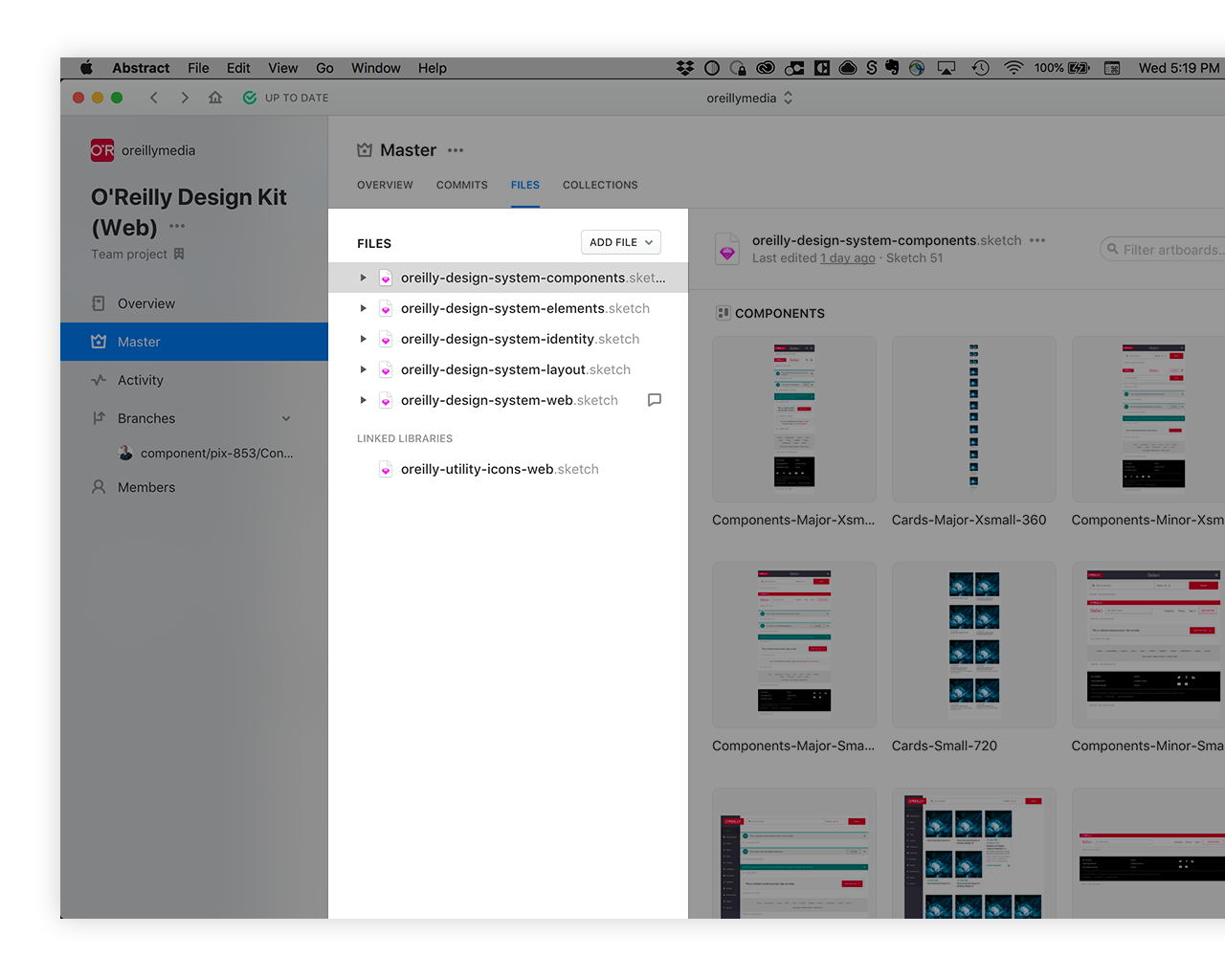
Task: Switch to the COLLECTIONS tab
Action: (600, 185)
